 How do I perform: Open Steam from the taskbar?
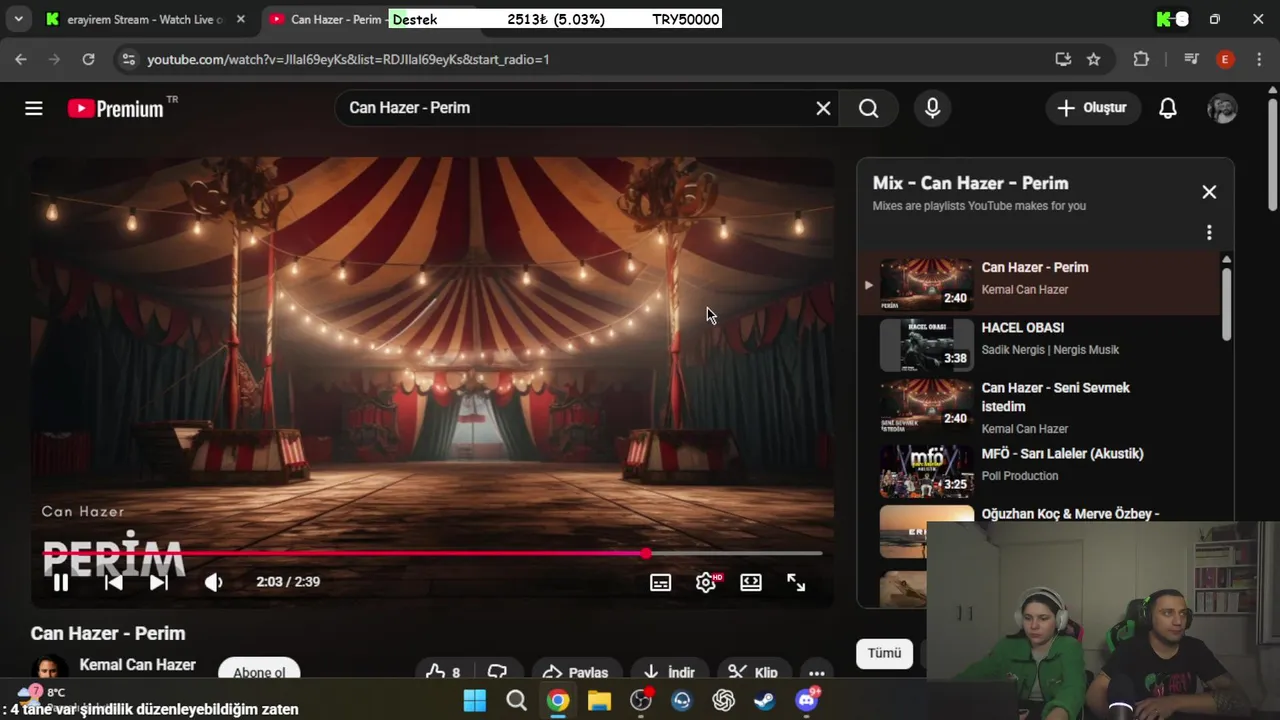pyautogui.click(x=765, y=700)
